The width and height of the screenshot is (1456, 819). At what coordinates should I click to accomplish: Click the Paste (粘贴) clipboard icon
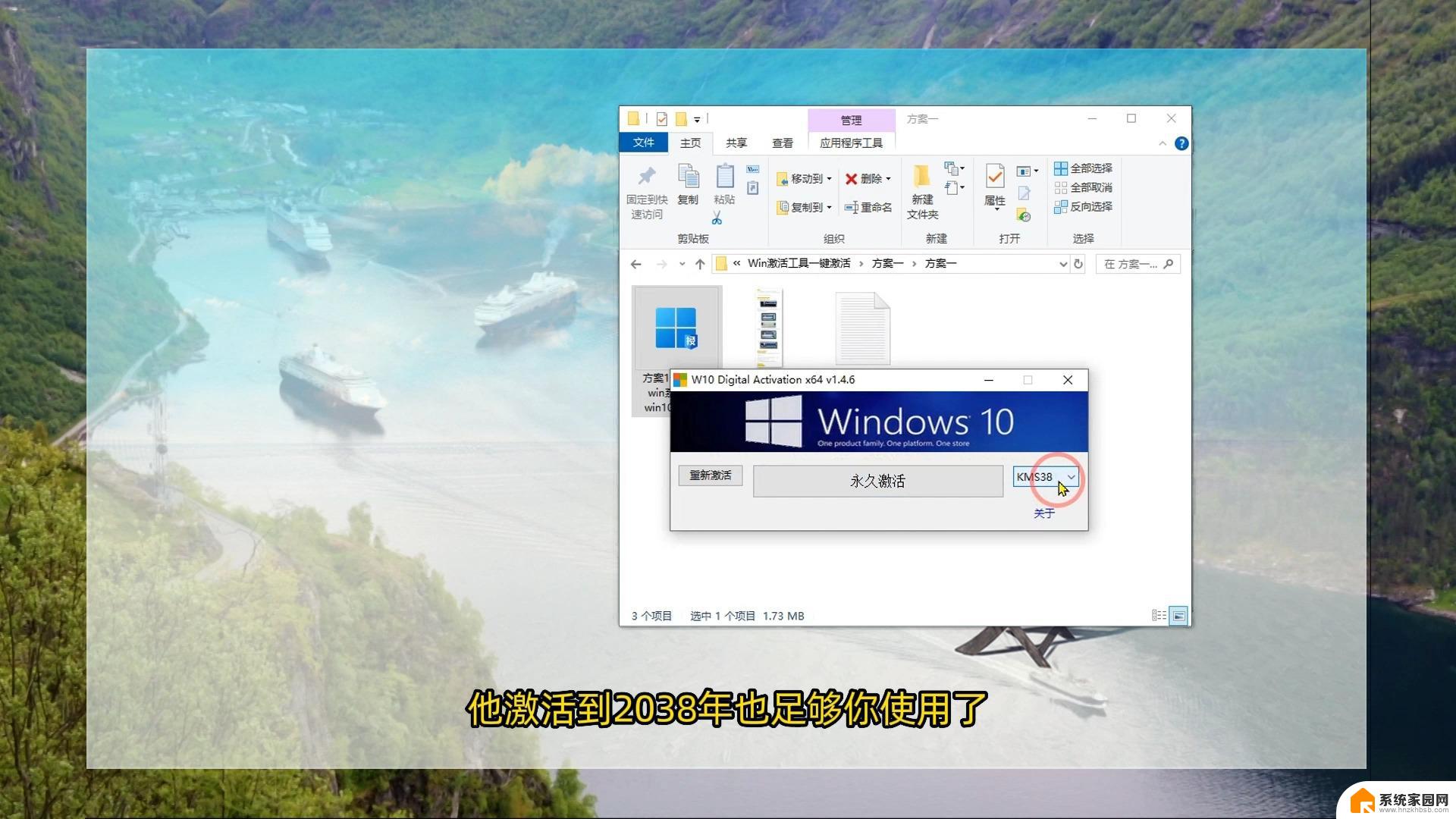coord(724,176)
